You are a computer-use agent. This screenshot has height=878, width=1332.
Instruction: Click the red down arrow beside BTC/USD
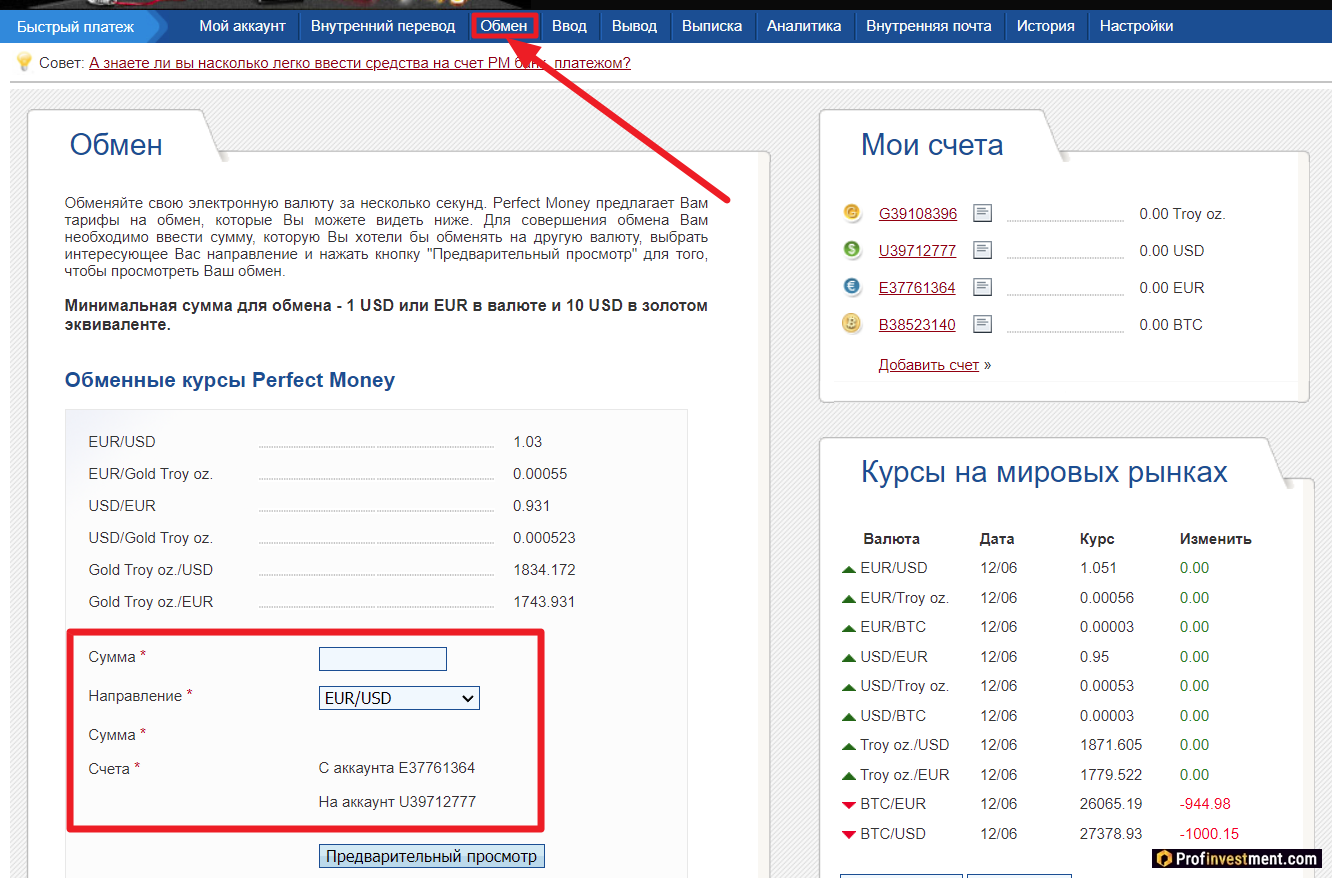849,835
